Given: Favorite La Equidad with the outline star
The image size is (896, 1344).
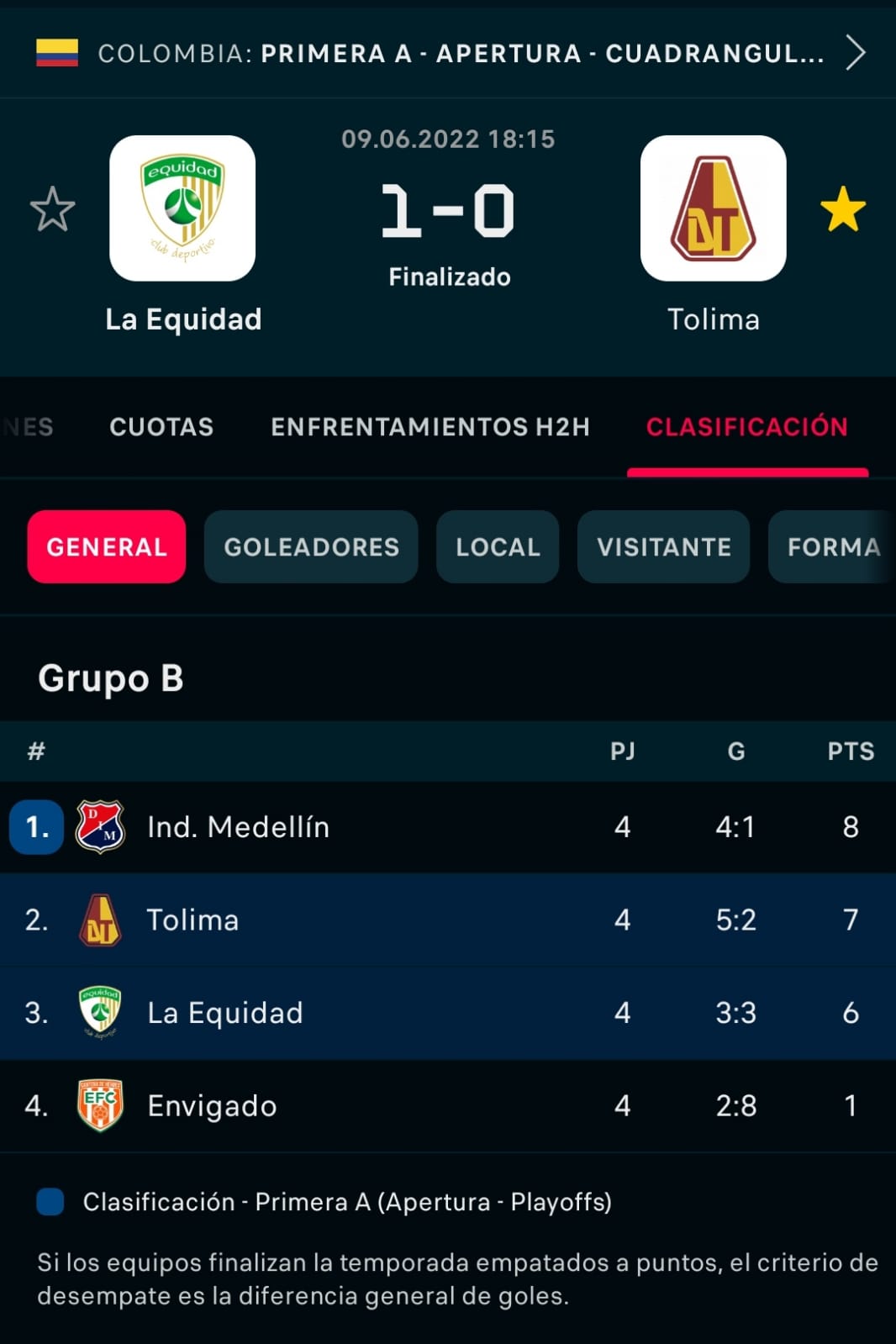Looking at the screenshot, I should coord(52,208).
